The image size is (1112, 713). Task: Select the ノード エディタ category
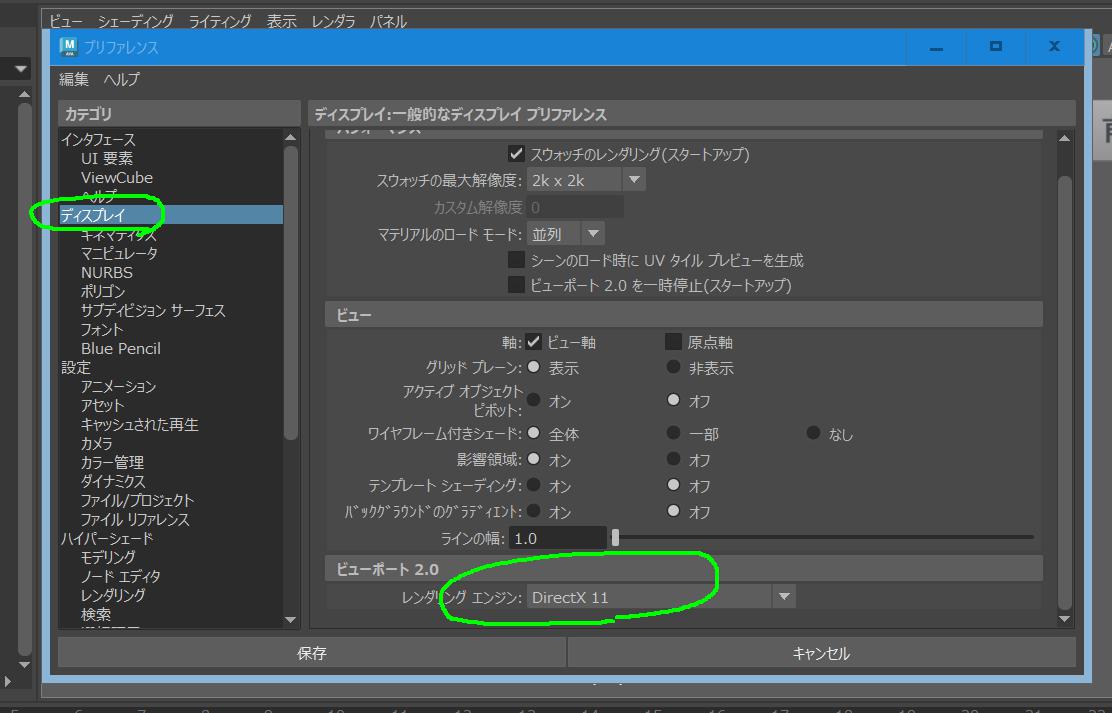[x=121, y=576]
